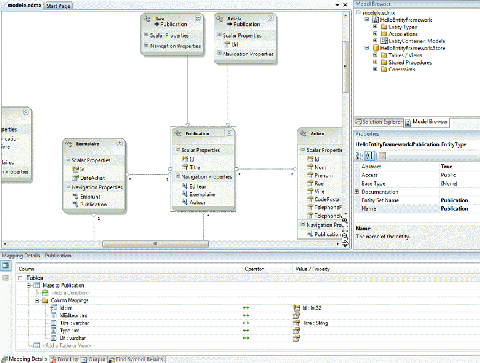Click the HelloEntityFramework model icon

(376, 20)
